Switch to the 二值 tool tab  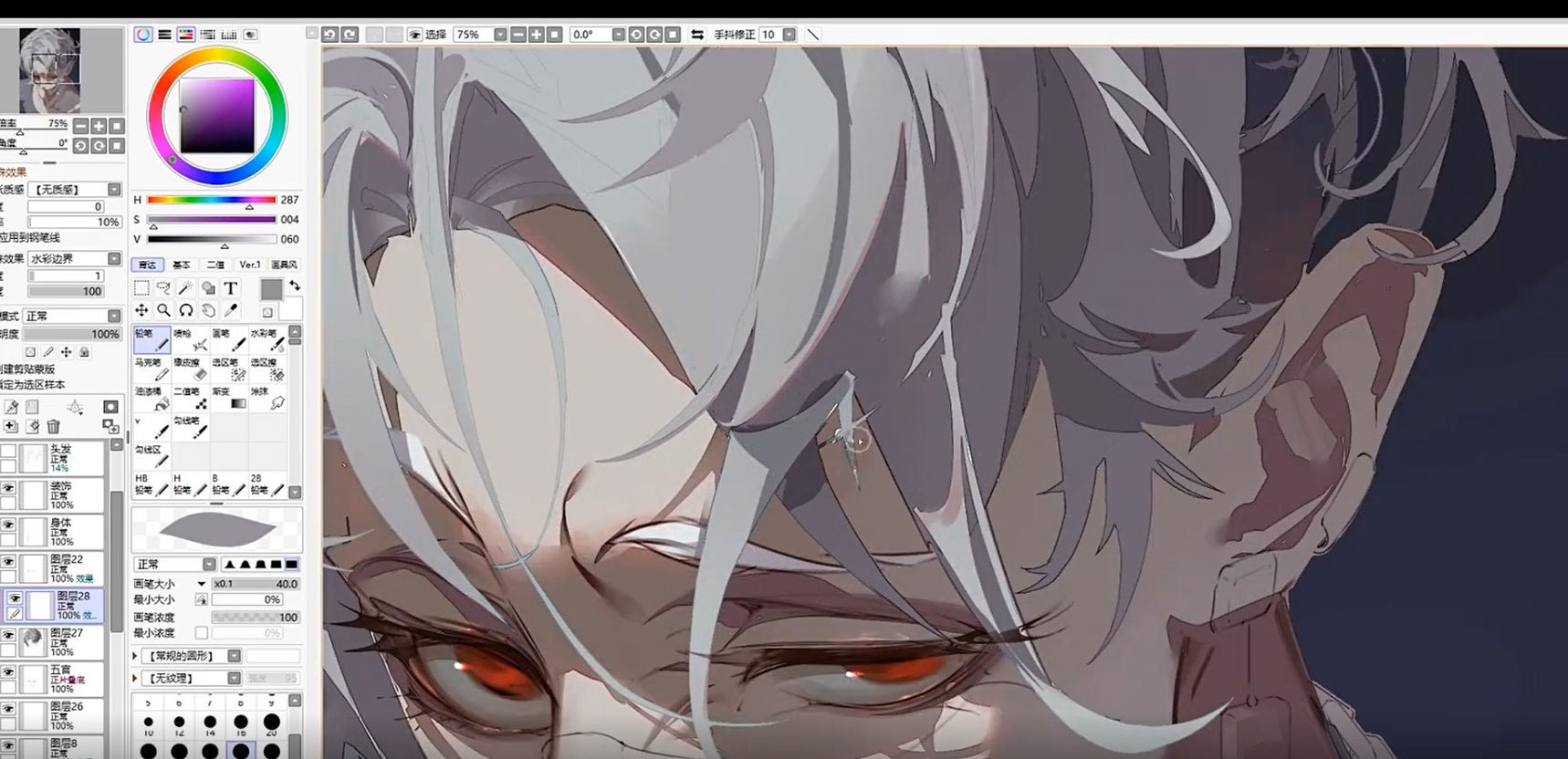coord(215,265)
